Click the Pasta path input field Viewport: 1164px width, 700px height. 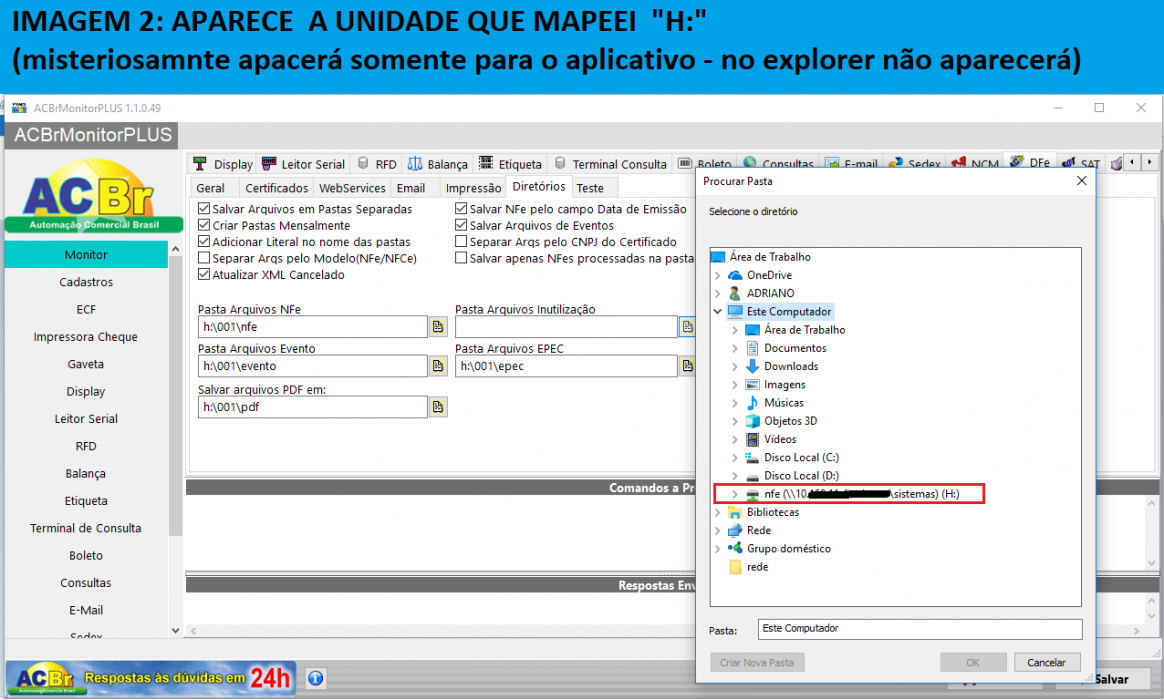pos(920,629)
